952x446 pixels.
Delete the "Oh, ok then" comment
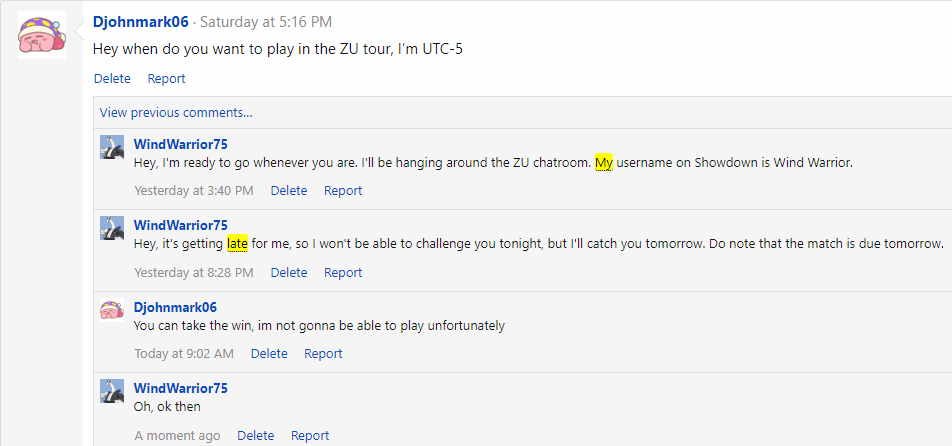255,435
